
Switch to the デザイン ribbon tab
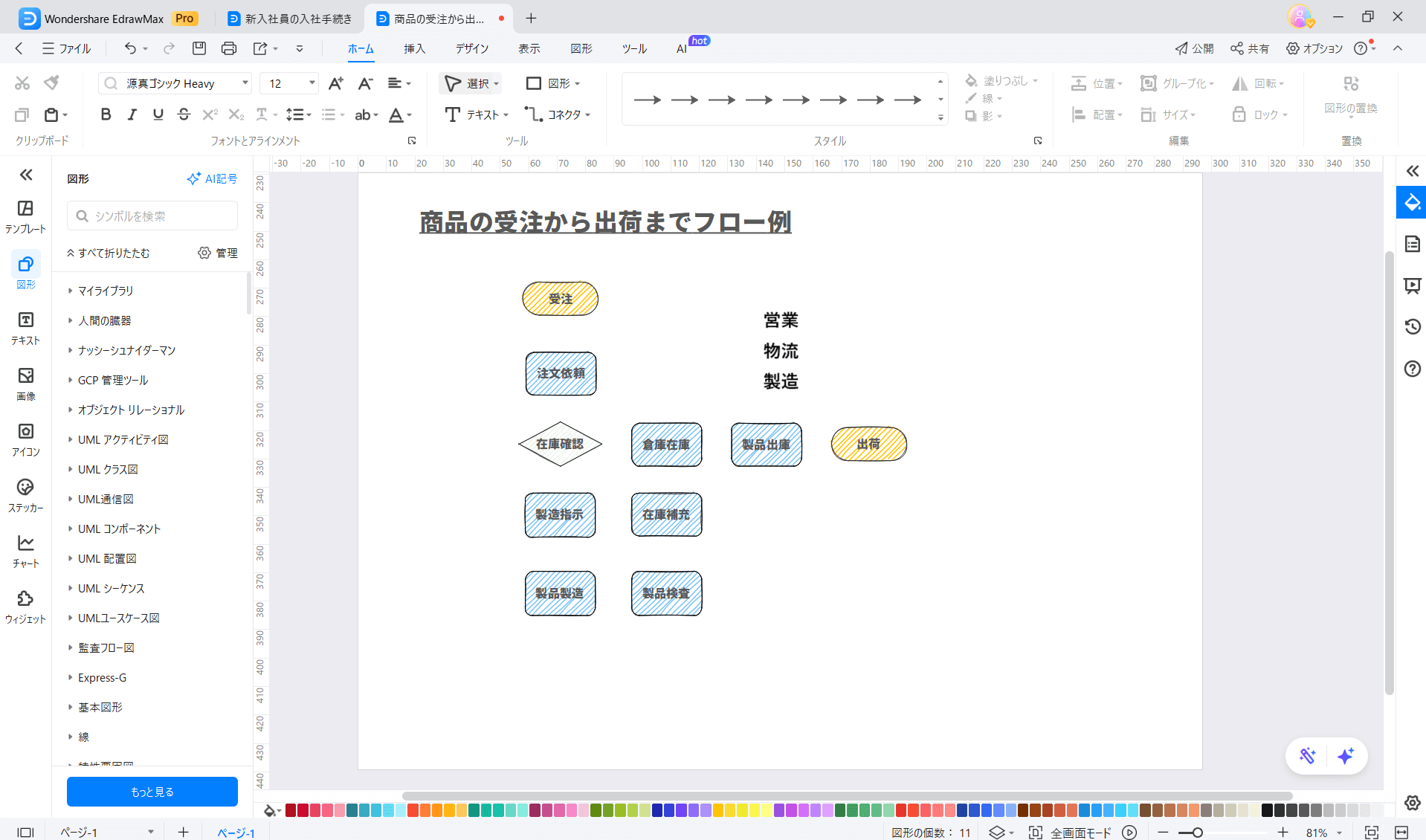coord(472,49)
